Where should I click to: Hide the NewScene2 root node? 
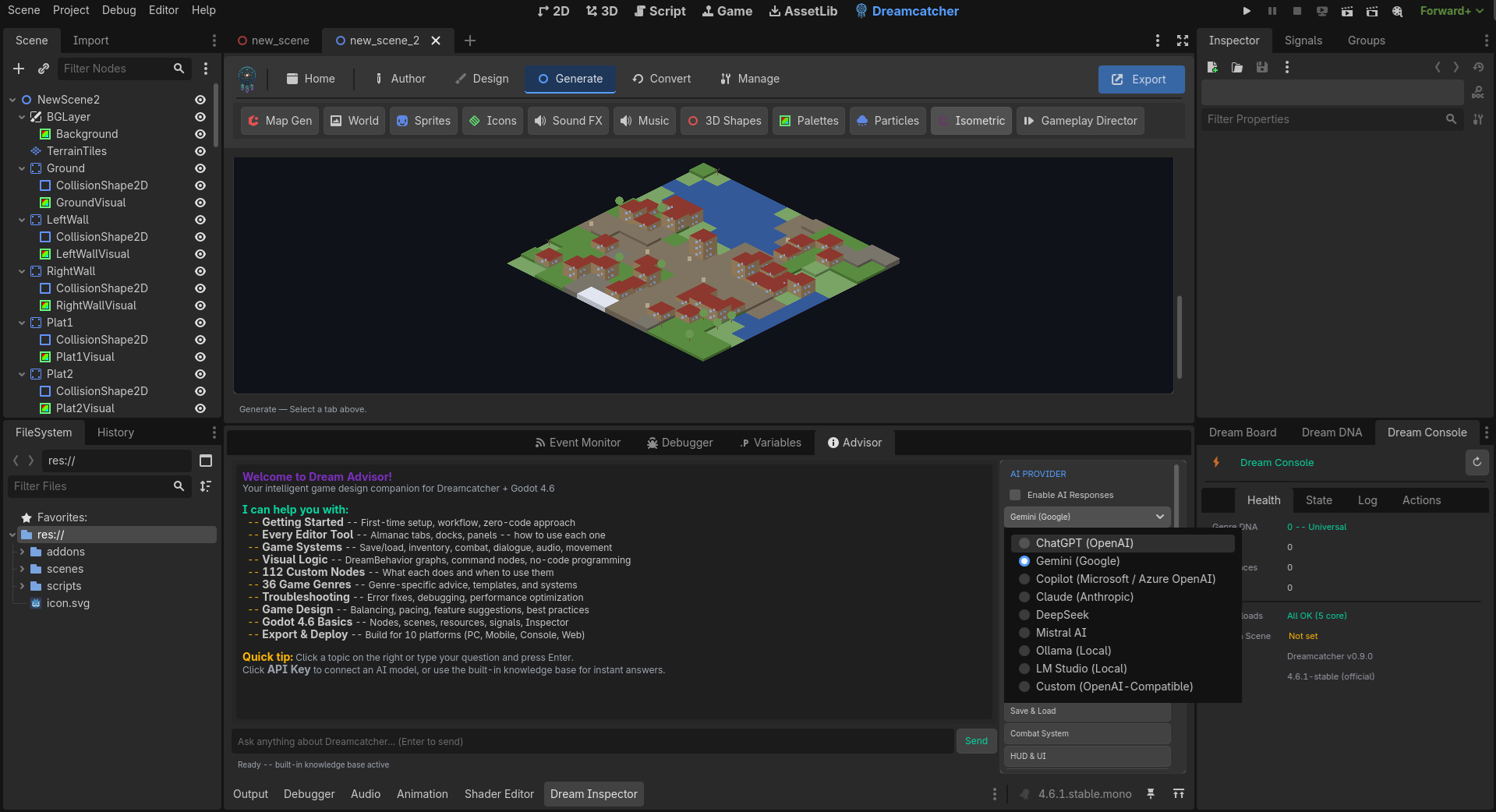click(x=200, y=100)
